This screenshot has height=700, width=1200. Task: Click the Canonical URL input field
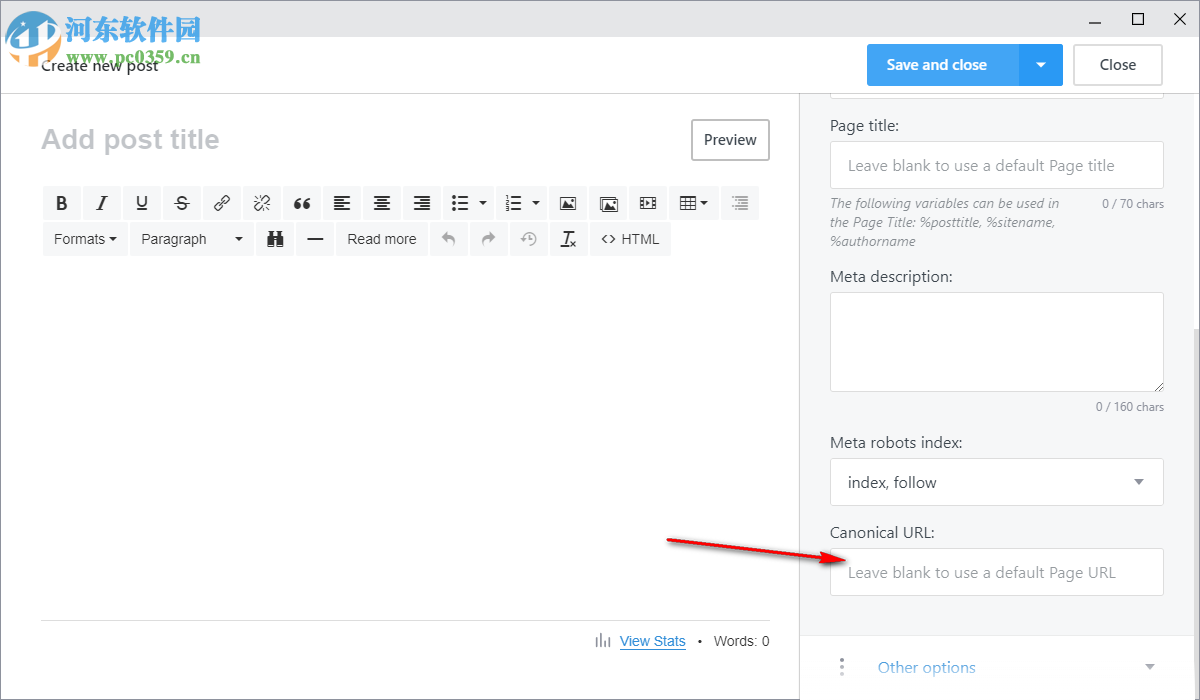(997, 572)
